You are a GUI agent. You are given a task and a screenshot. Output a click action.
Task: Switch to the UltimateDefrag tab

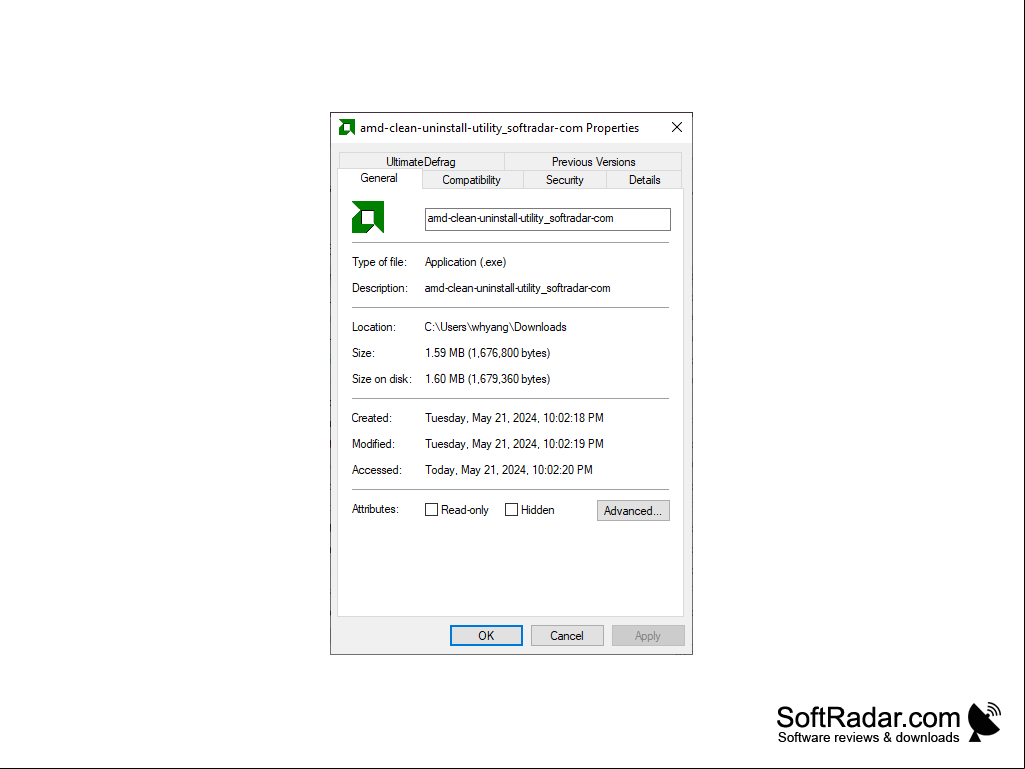coord(421,162)
